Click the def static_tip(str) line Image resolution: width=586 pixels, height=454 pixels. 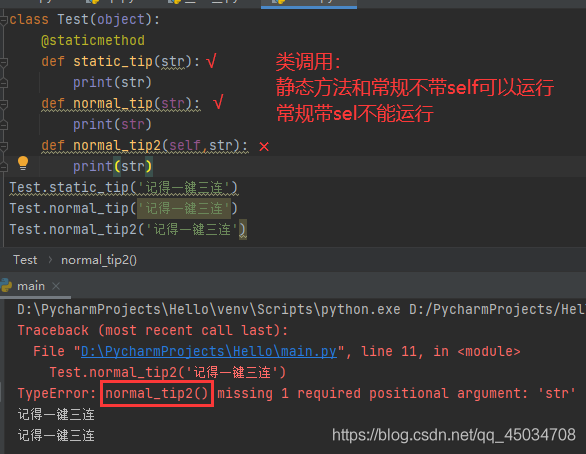121,61
